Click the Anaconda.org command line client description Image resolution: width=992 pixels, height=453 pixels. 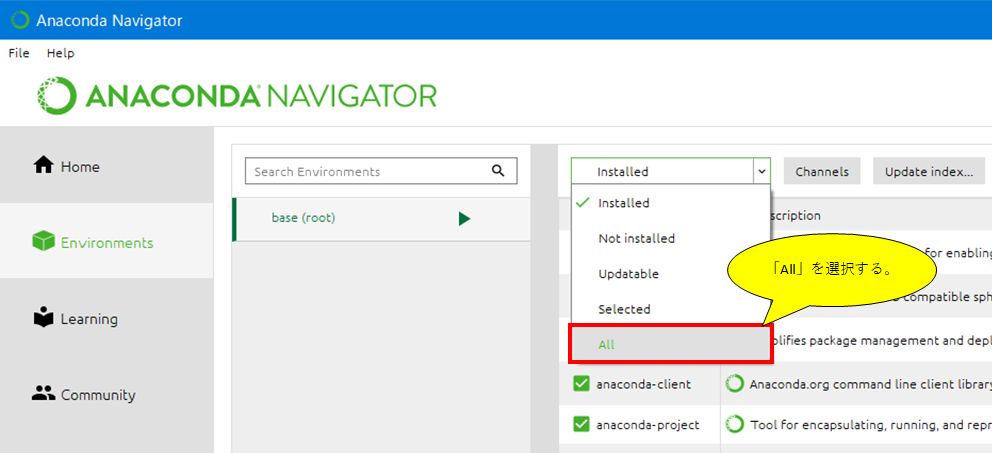870,384
